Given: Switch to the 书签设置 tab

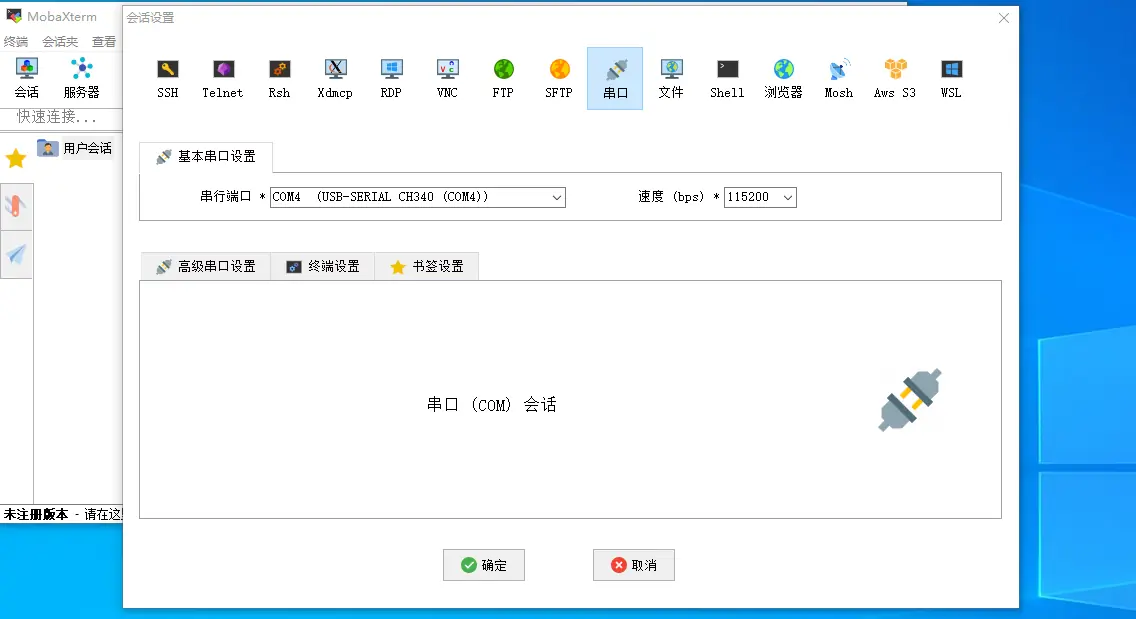Looking at the screenshot, I should coord(427,266).
